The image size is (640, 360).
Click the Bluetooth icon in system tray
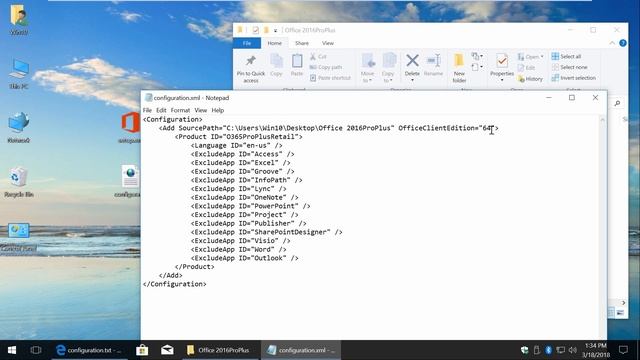(548, 350)
